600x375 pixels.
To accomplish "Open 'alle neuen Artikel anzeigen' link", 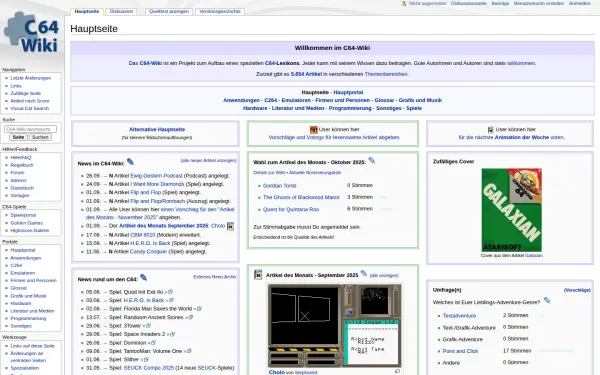I will (x=209, y=160).
